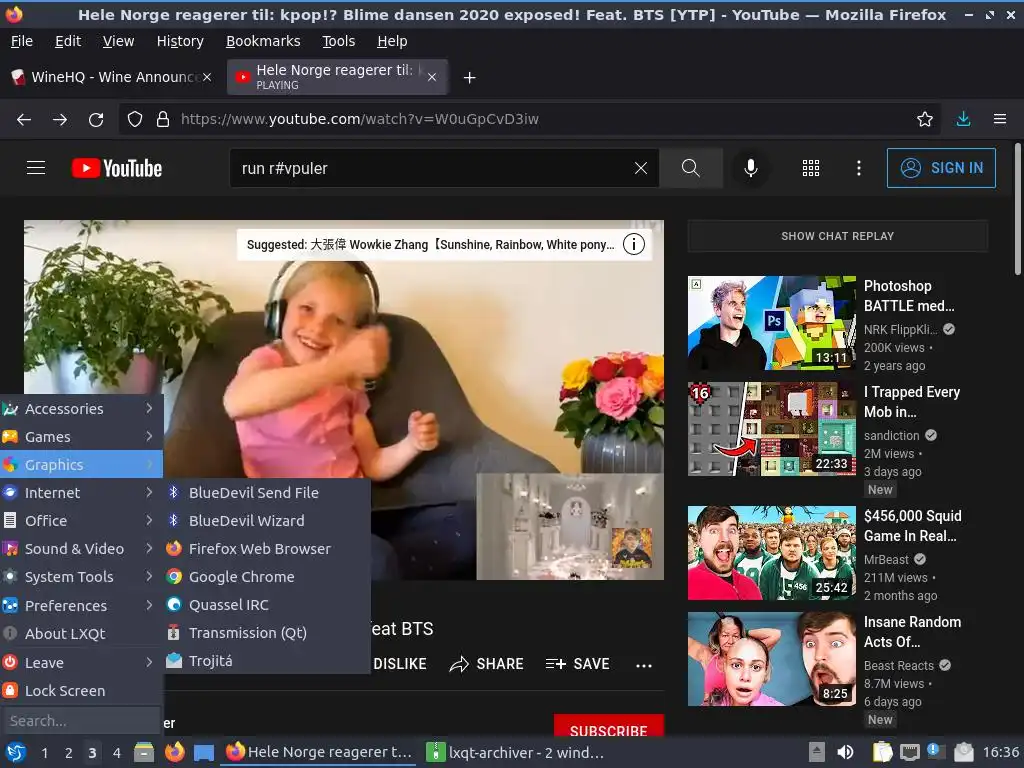Clear the YouTube search box text
Screen dimensions: 1024x768
pyautogui.click(x=641, y=168)
